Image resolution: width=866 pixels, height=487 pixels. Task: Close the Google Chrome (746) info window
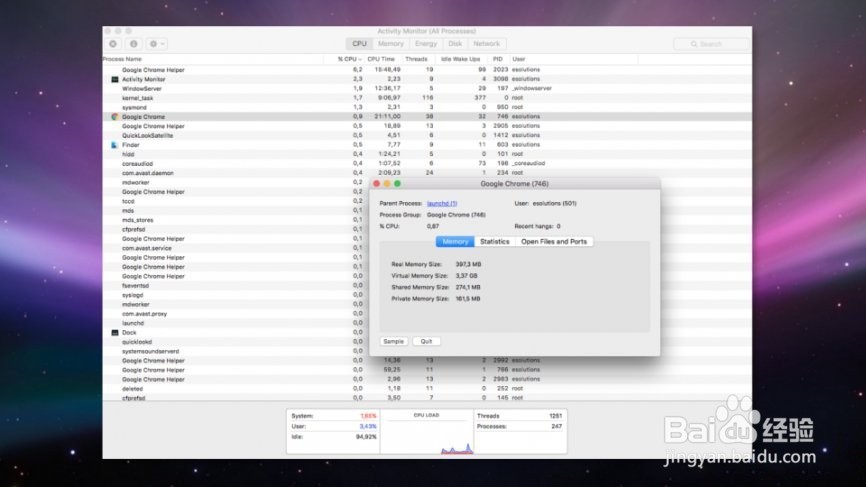coord(377,184)
